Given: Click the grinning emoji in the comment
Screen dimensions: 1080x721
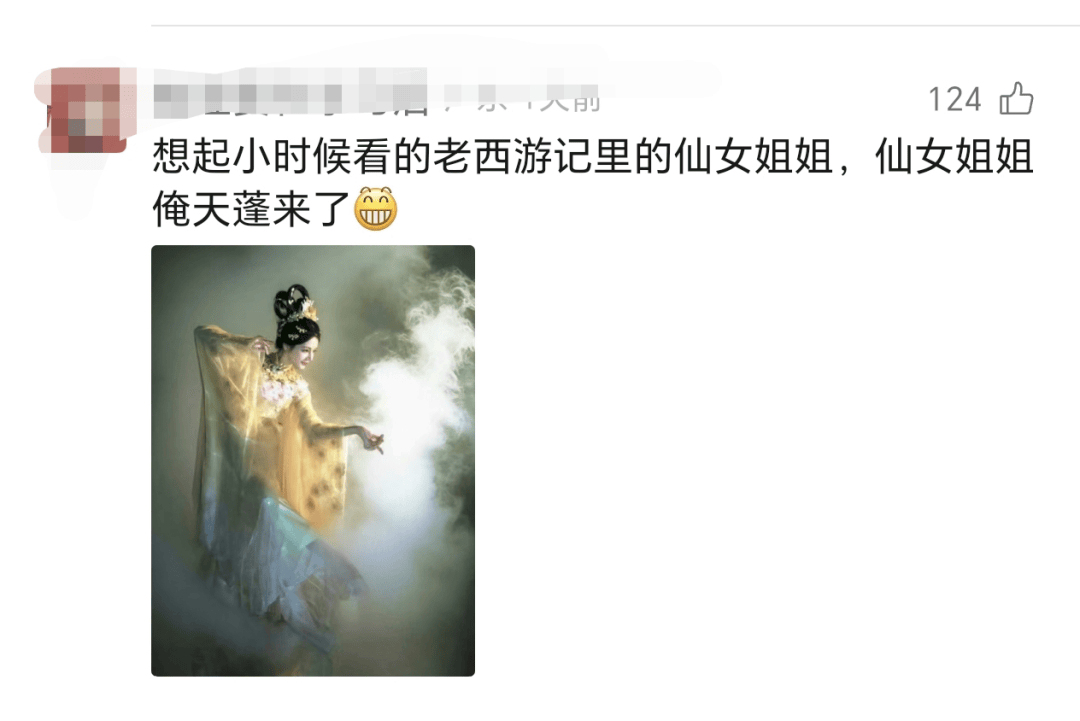Looking at the screenshot, I should click(375, 209).
